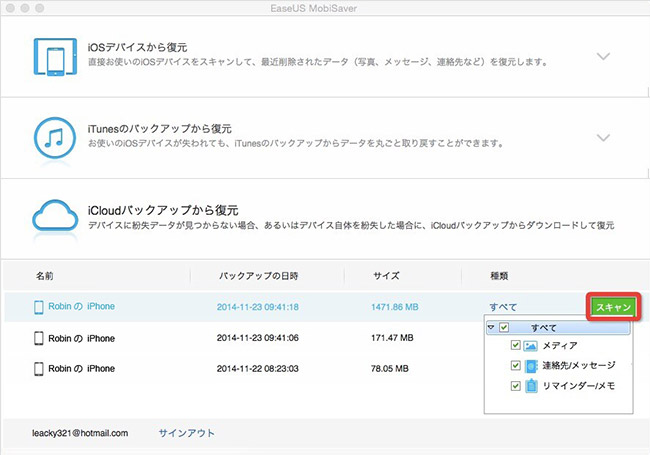Click the 連絡先/メッセージ label in the dropdown

(579, 365)
